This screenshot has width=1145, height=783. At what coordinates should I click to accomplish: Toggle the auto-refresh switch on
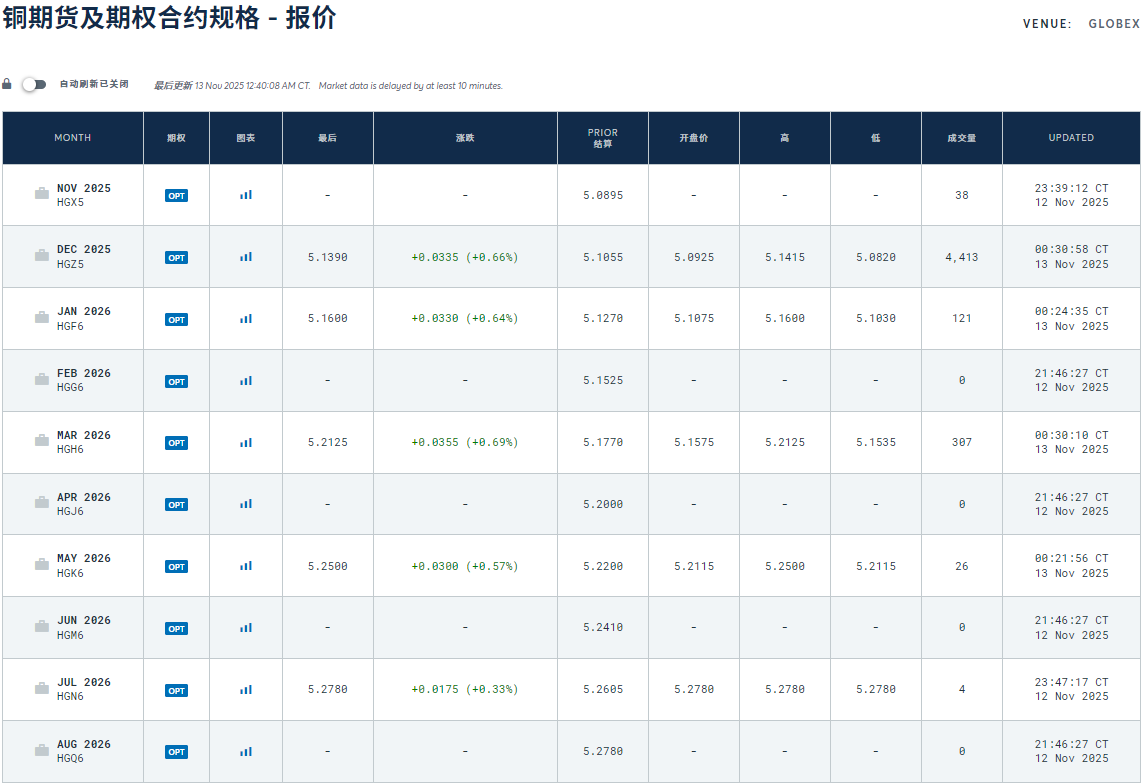34,84
